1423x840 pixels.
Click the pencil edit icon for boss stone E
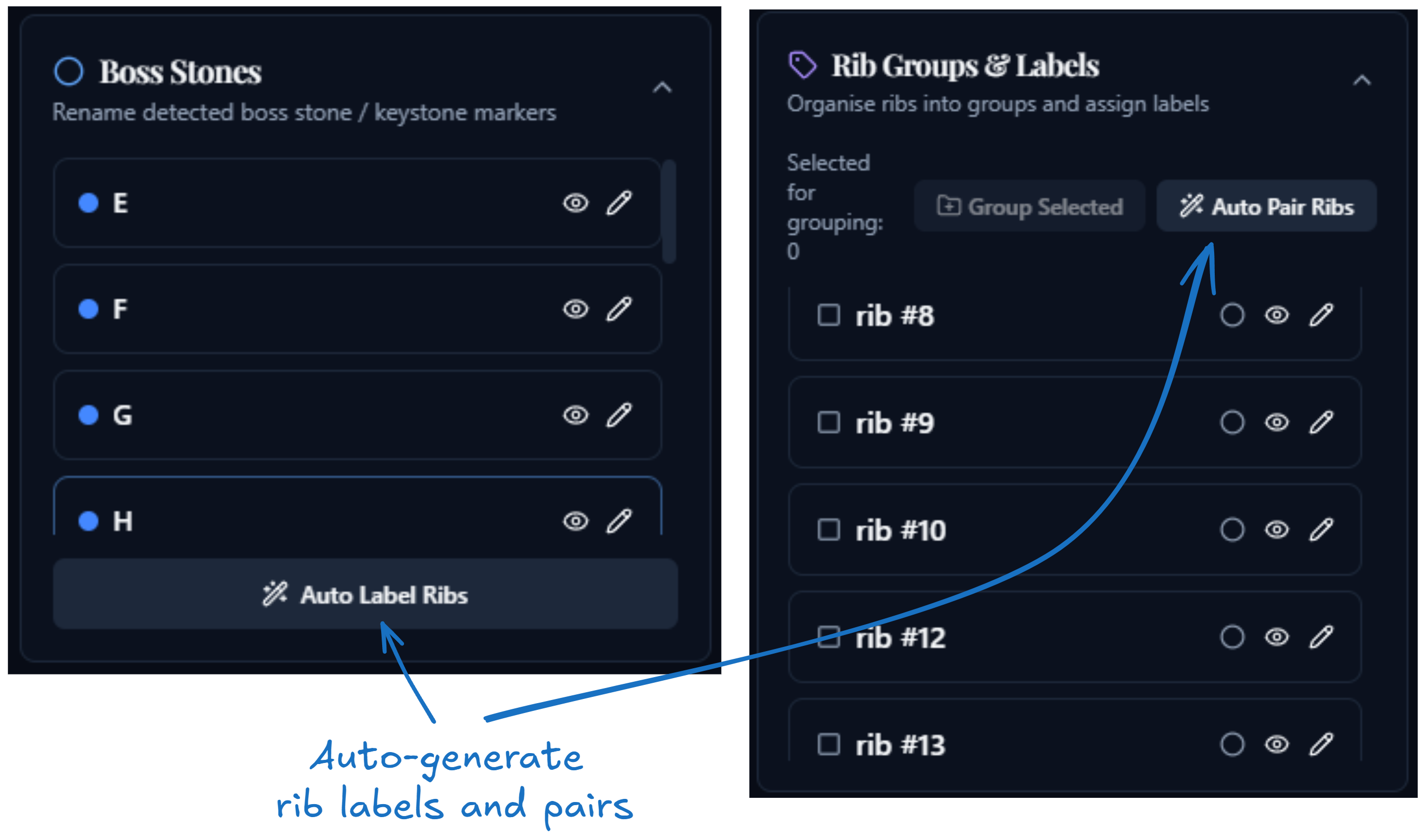[619, 202]
